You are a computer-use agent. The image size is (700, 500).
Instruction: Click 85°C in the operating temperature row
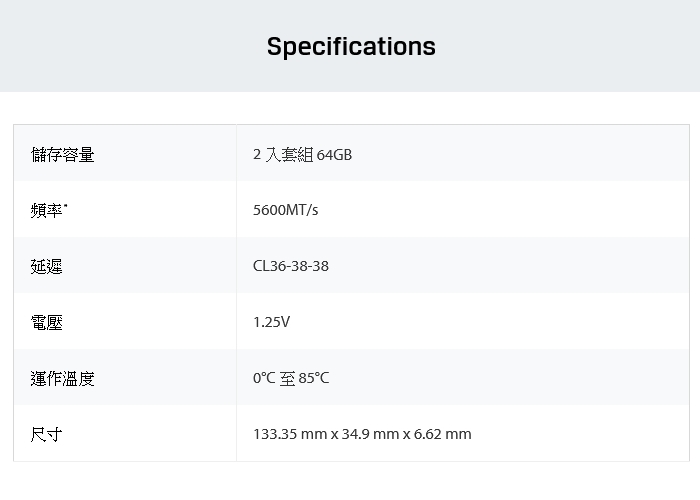313,378
